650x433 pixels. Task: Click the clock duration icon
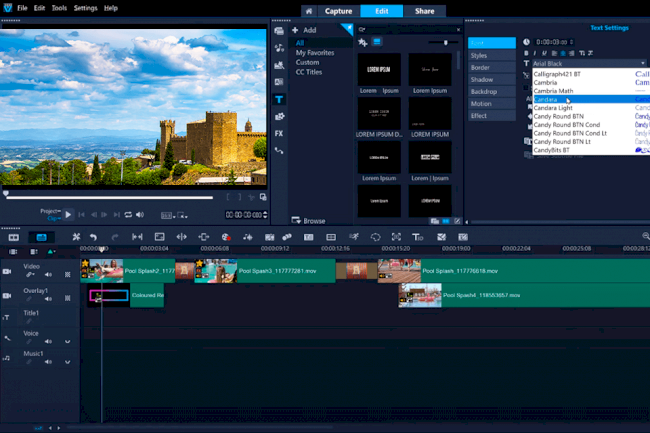click(526, 42)
